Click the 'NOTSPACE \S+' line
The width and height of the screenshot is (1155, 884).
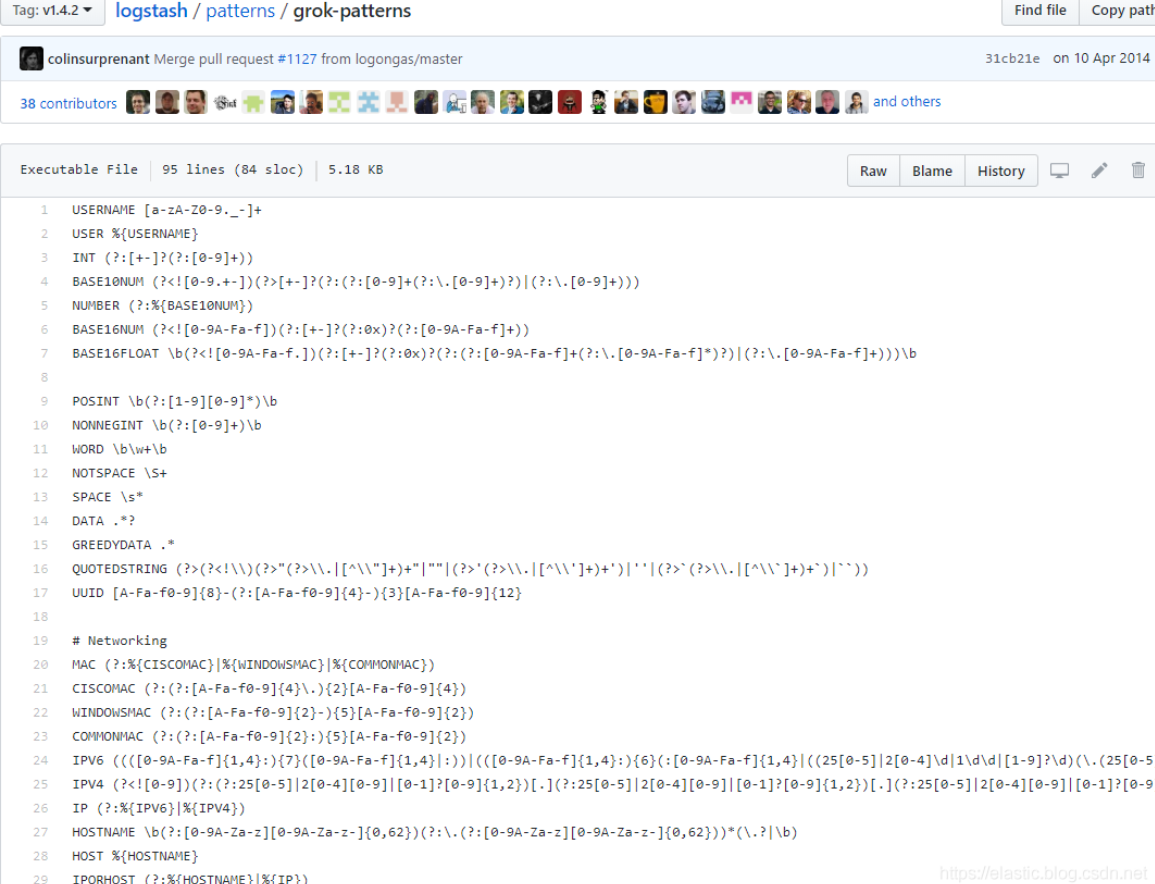pos(119,473)
